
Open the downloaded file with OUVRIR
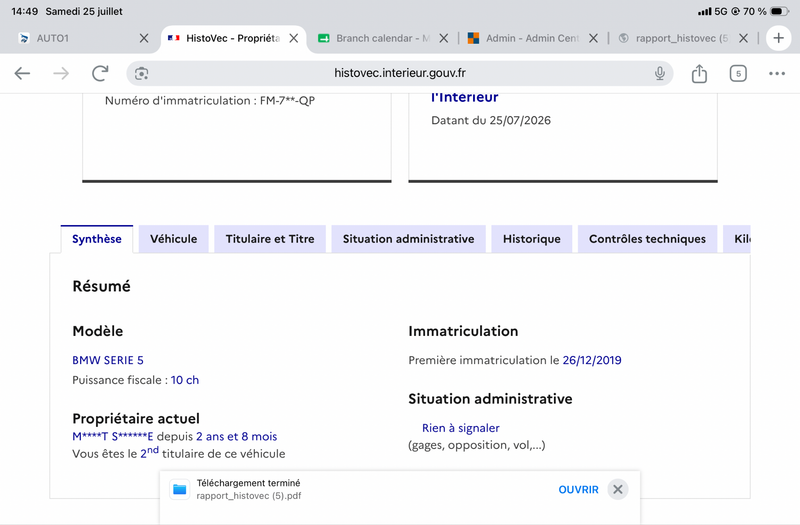[x=578, y=490]
